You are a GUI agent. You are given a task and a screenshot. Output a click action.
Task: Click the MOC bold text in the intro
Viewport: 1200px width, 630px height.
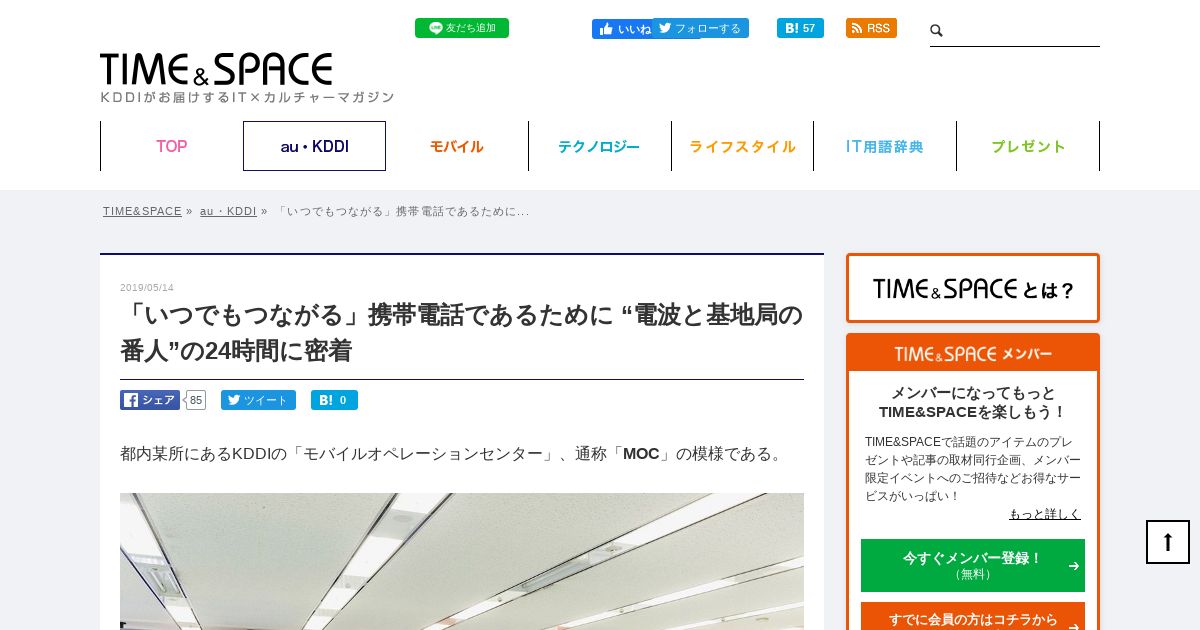641,454
